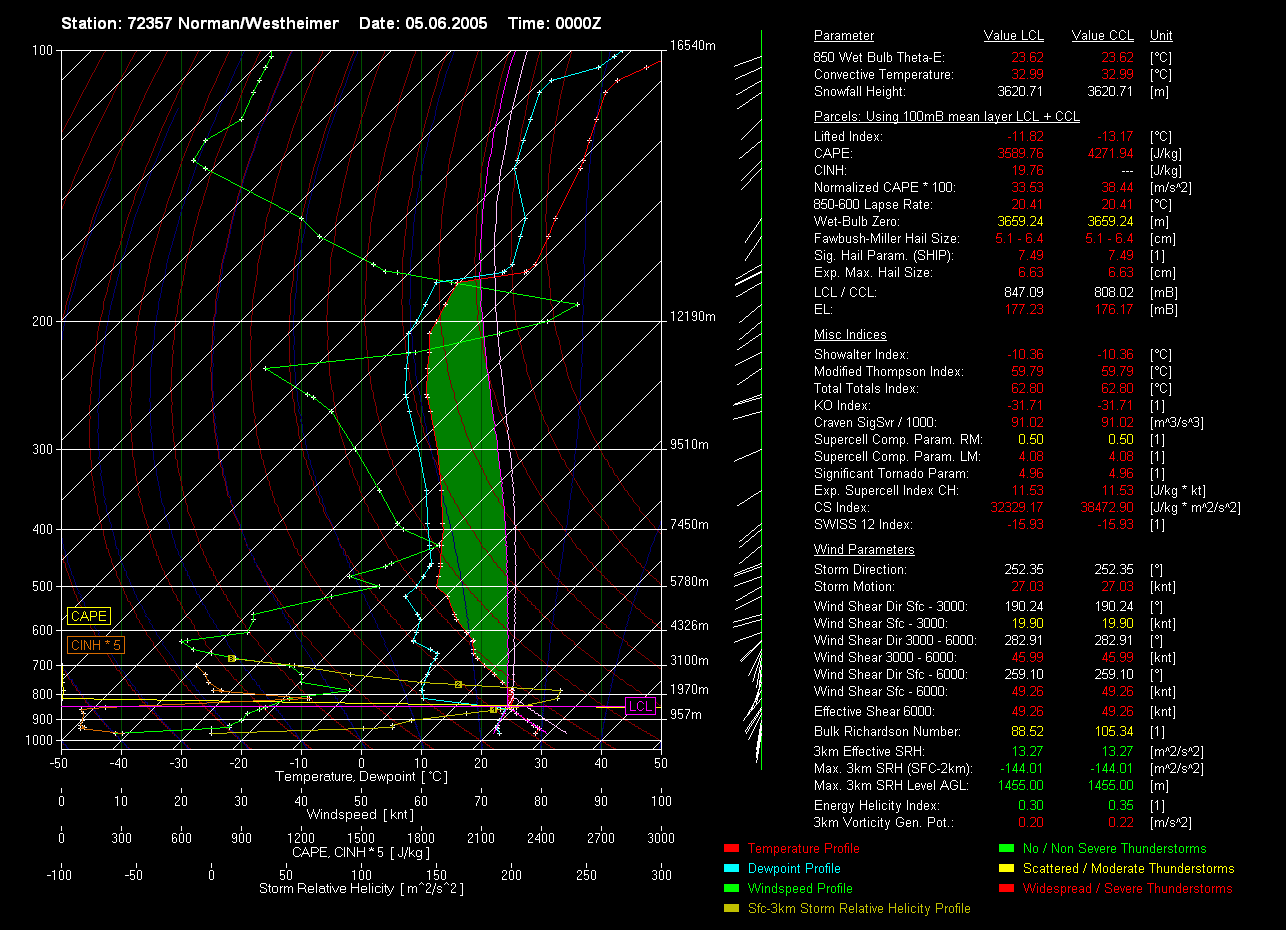Click the Value LCL column header
1286x930 pixels.
coord(1014,36)
